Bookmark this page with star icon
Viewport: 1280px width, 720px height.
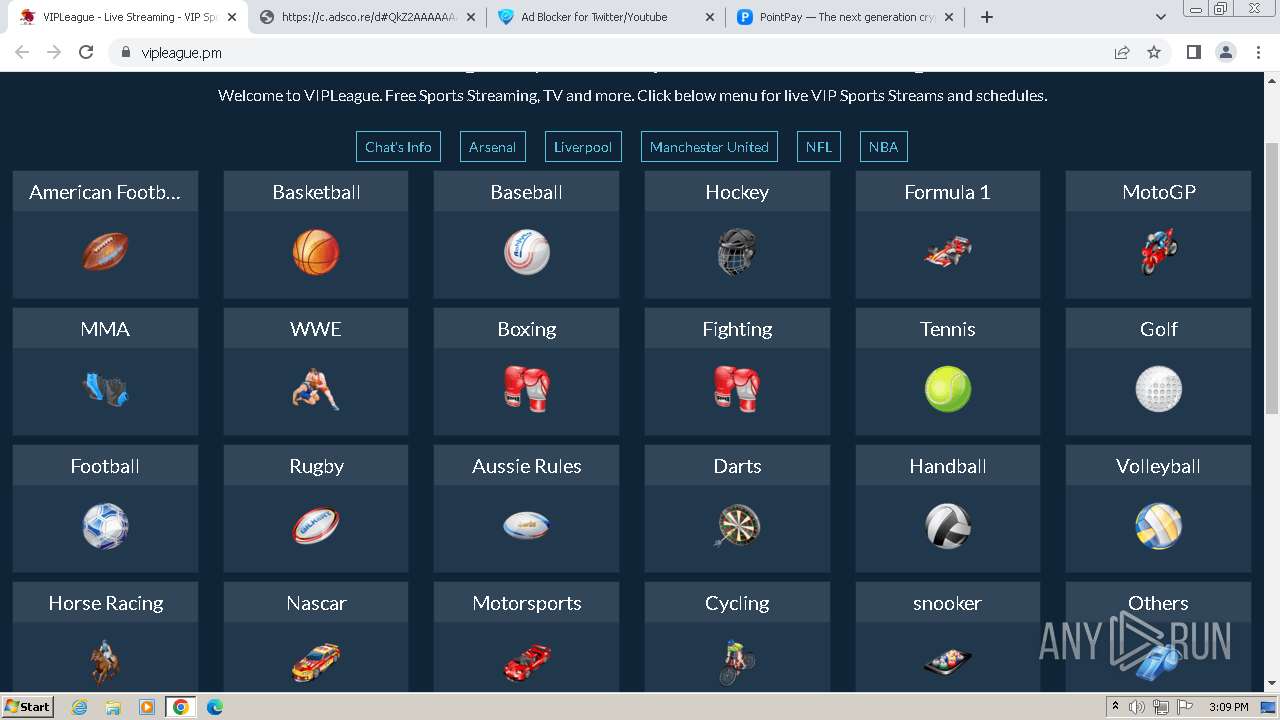(x=1154, y=53)
